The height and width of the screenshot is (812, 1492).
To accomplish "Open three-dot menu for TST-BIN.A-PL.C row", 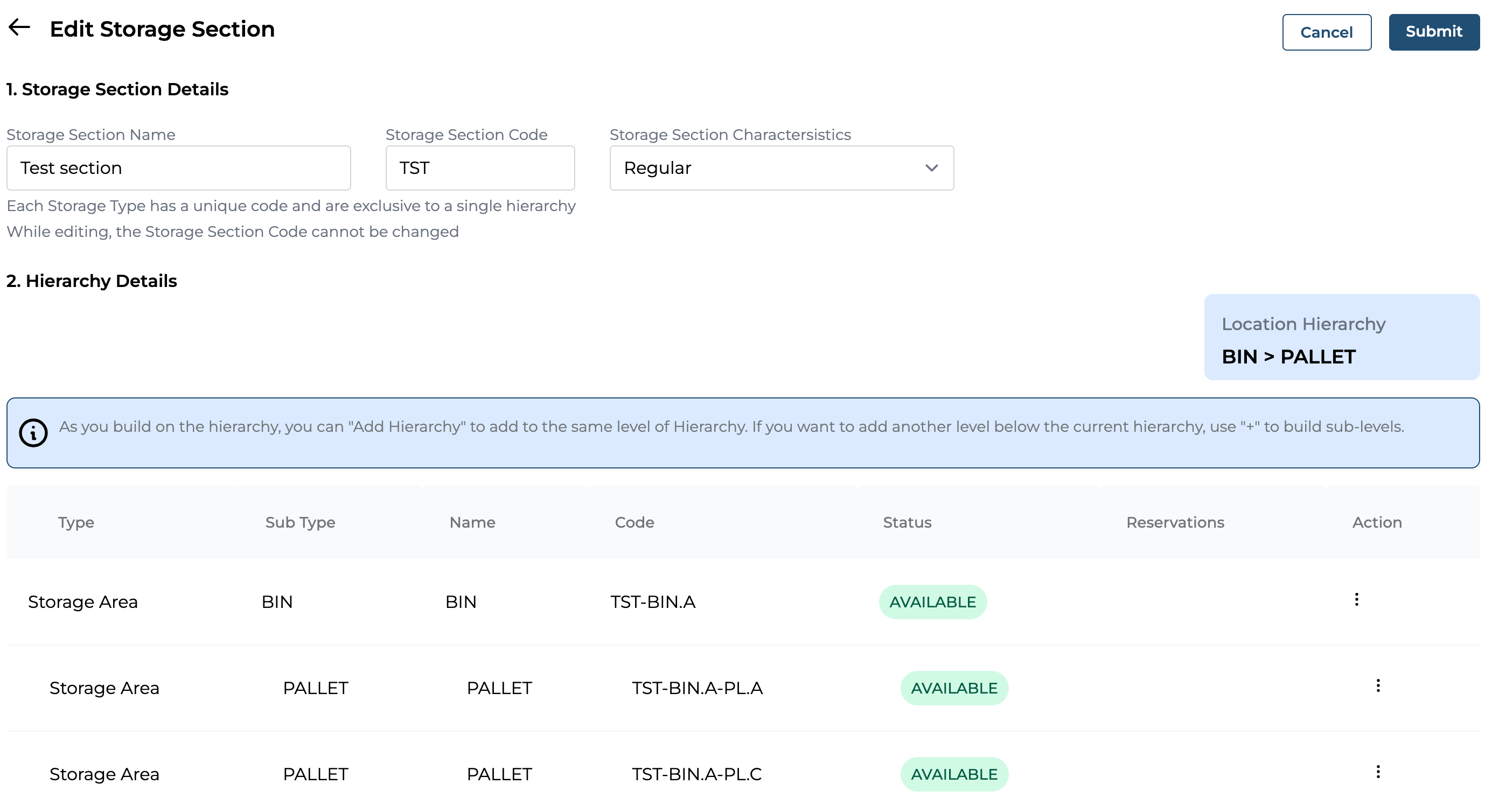I will [x=1377, y=772].
